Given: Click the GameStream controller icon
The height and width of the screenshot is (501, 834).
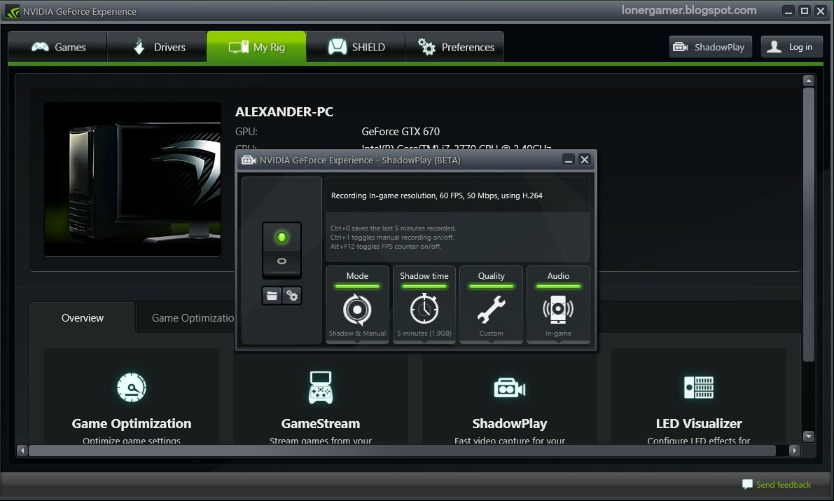Looking at the screenshot, I should [320, 387].
